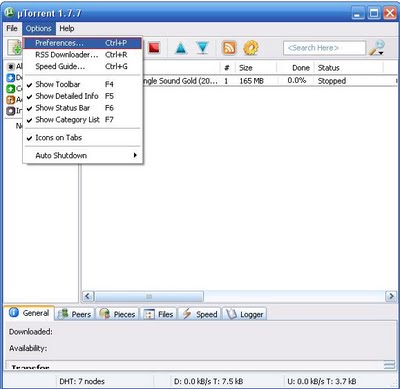This screenshot has height=389, width=400.
Task: Click the search magnifier dropdown icon
Action: coord(376,48)
